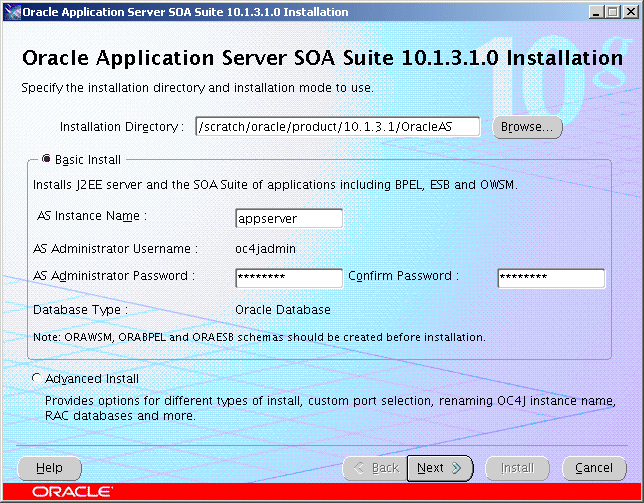Maximize the installer window
The width and height of the screenshot is (644, 503).
click(613, 12)
